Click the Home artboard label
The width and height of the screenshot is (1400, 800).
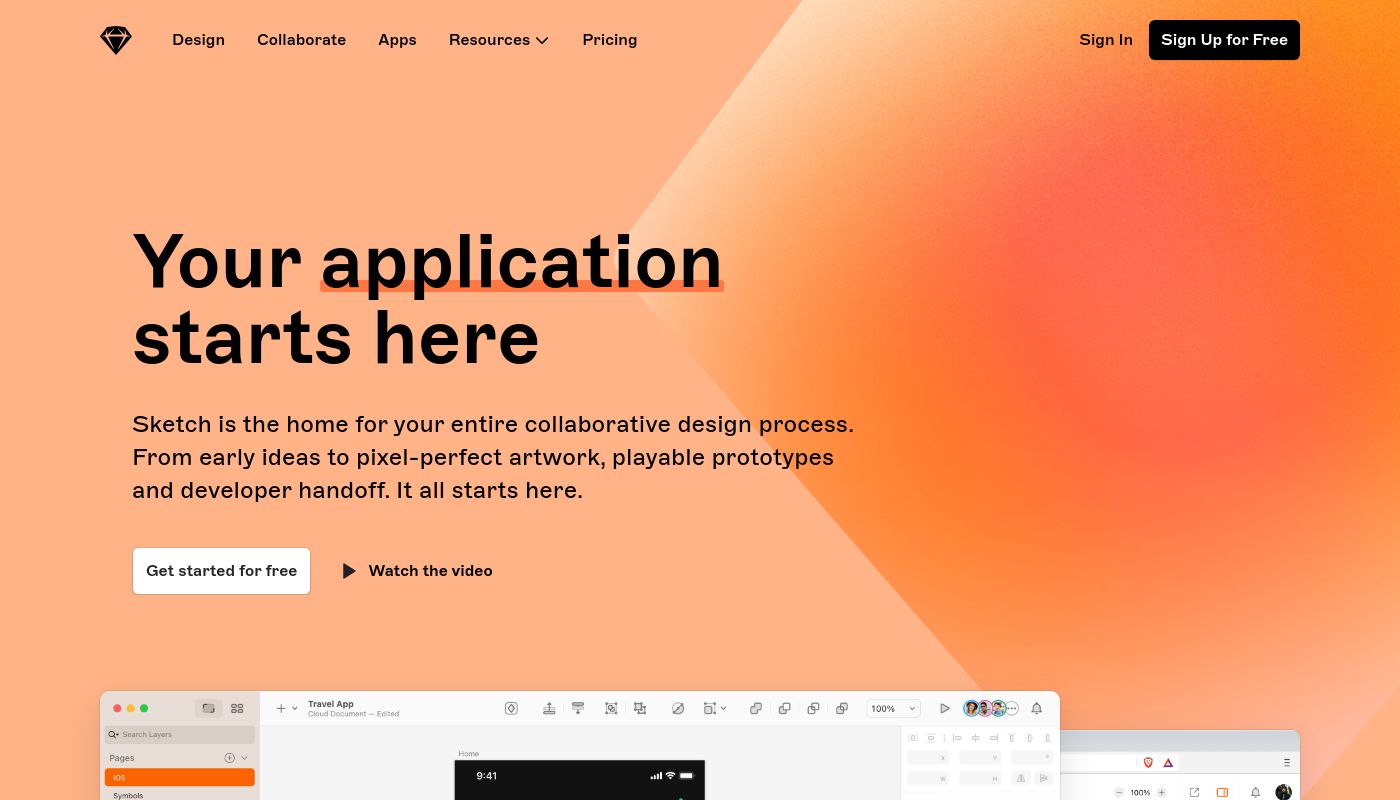click(468, 754)
